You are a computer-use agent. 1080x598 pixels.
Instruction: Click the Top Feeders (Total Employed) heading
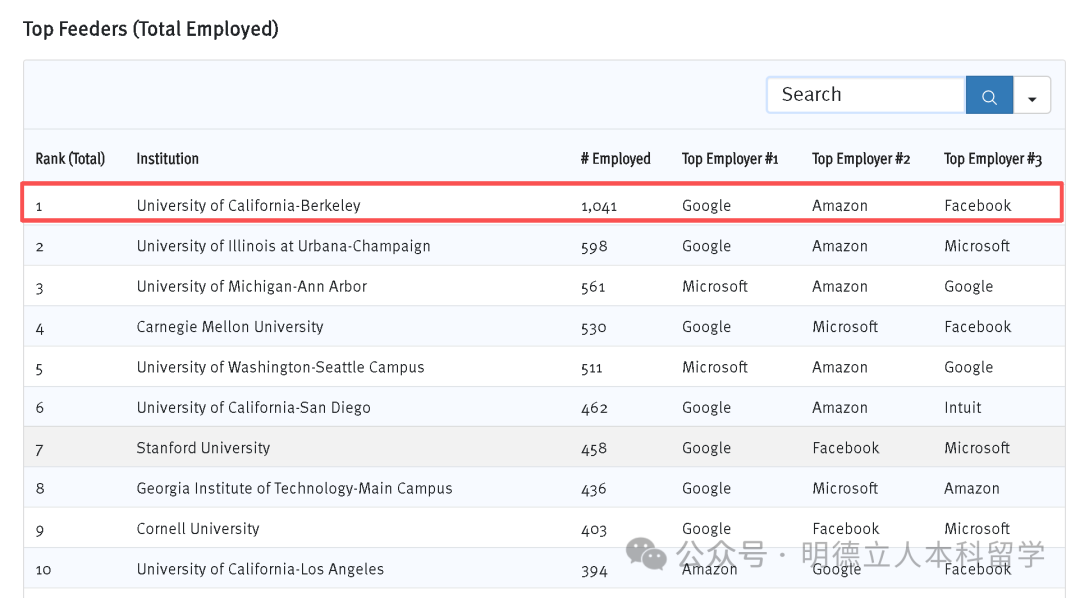click(151, 29)
